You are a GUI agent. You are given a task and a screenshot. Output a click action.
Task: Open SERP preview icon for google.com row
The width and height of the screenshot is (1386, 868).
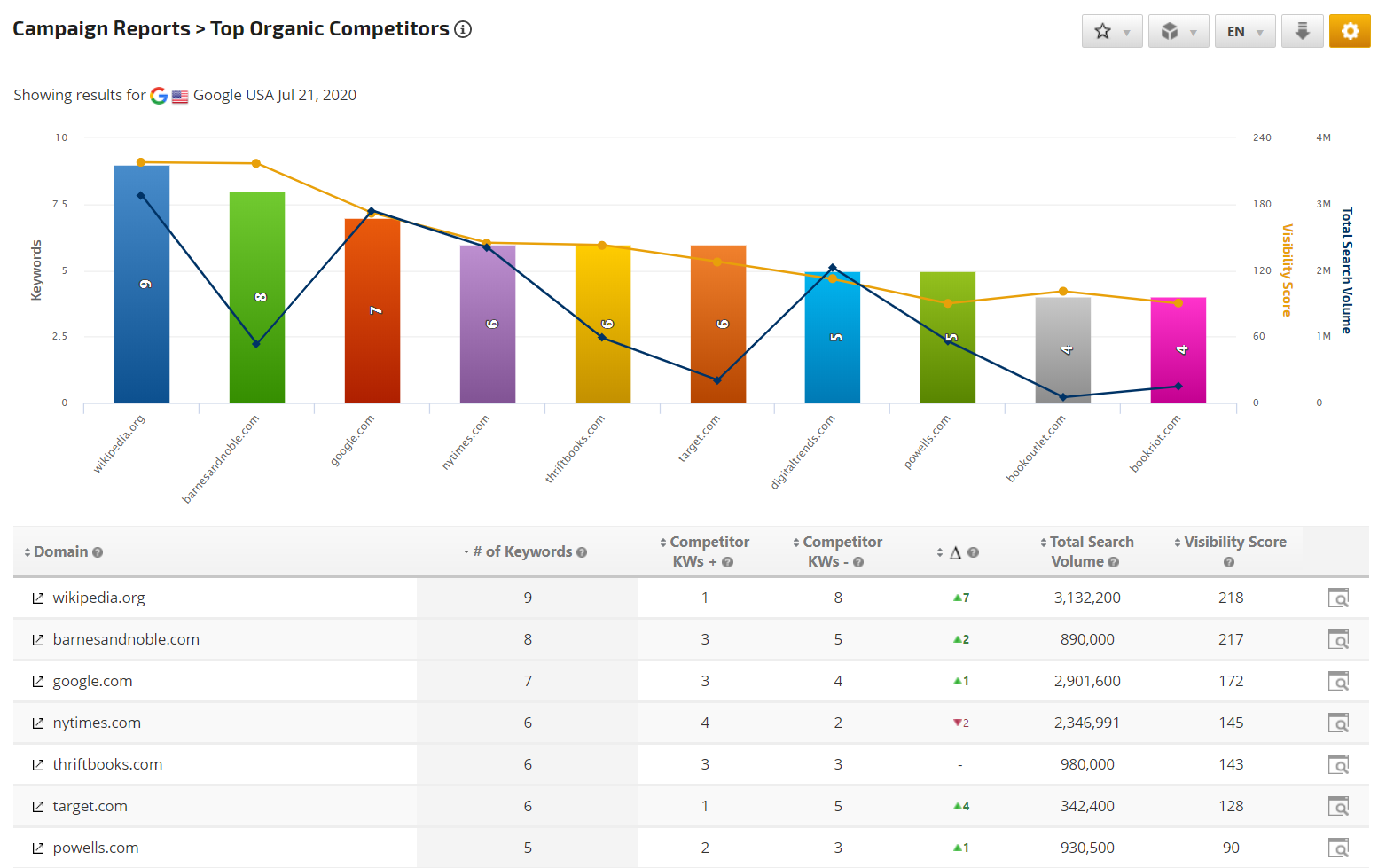pos(1338,682)
